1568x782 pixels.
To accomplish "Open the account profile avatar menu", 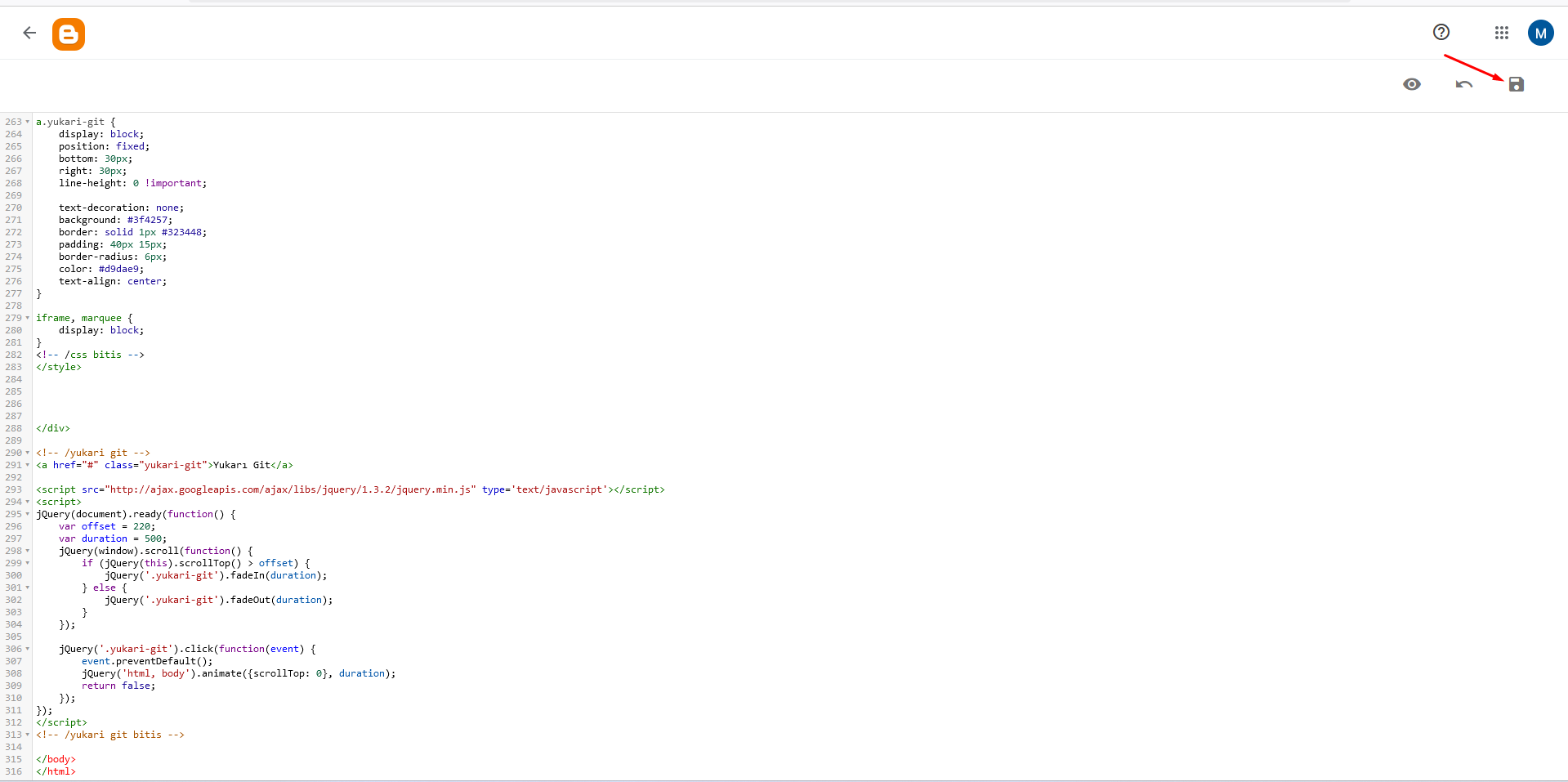I will (x=1541, y=33).
